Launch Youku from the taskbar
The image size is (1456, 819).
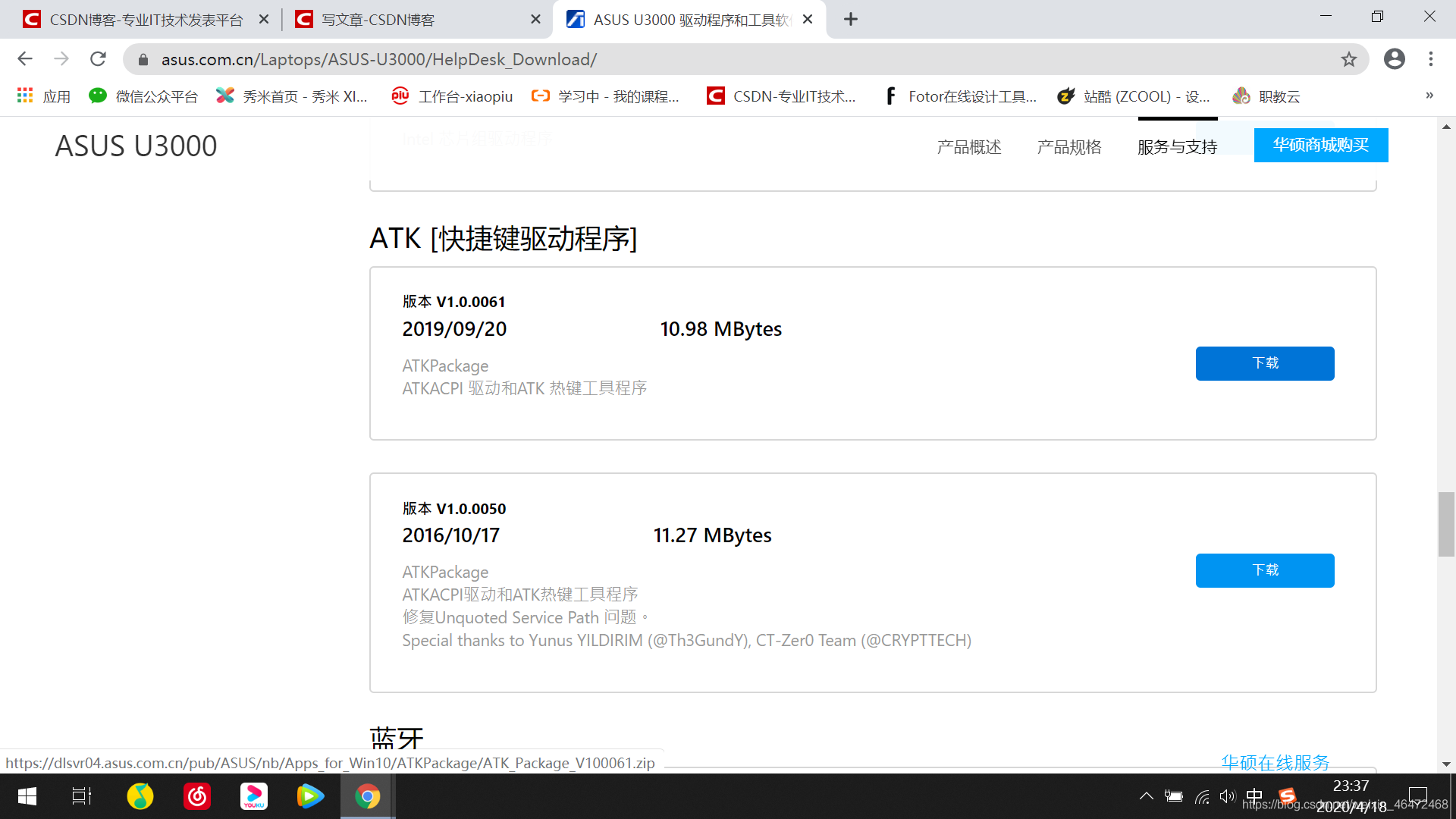click(253, 796)
